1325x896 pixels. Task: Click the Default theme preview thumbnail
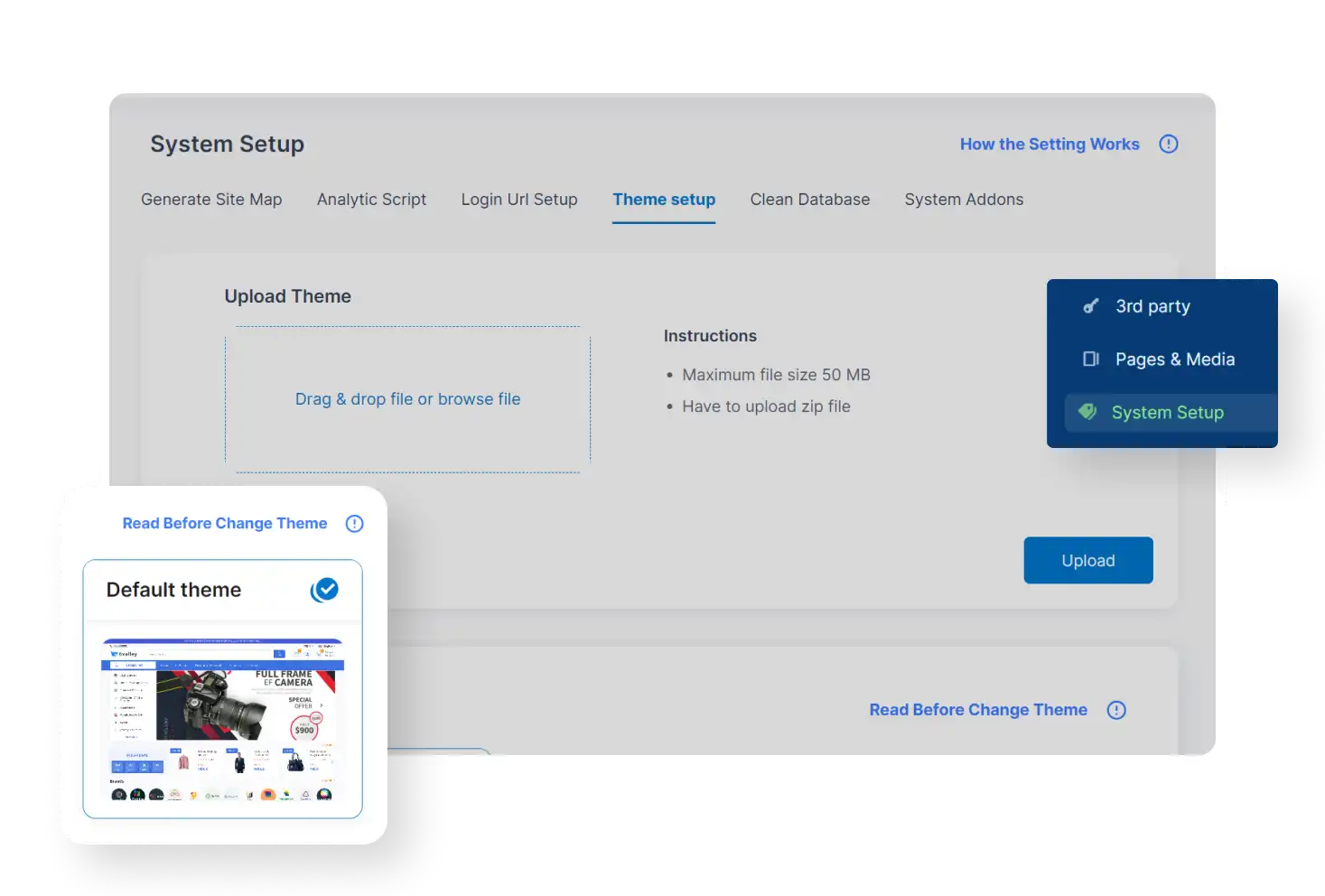(x=222, y=720)
